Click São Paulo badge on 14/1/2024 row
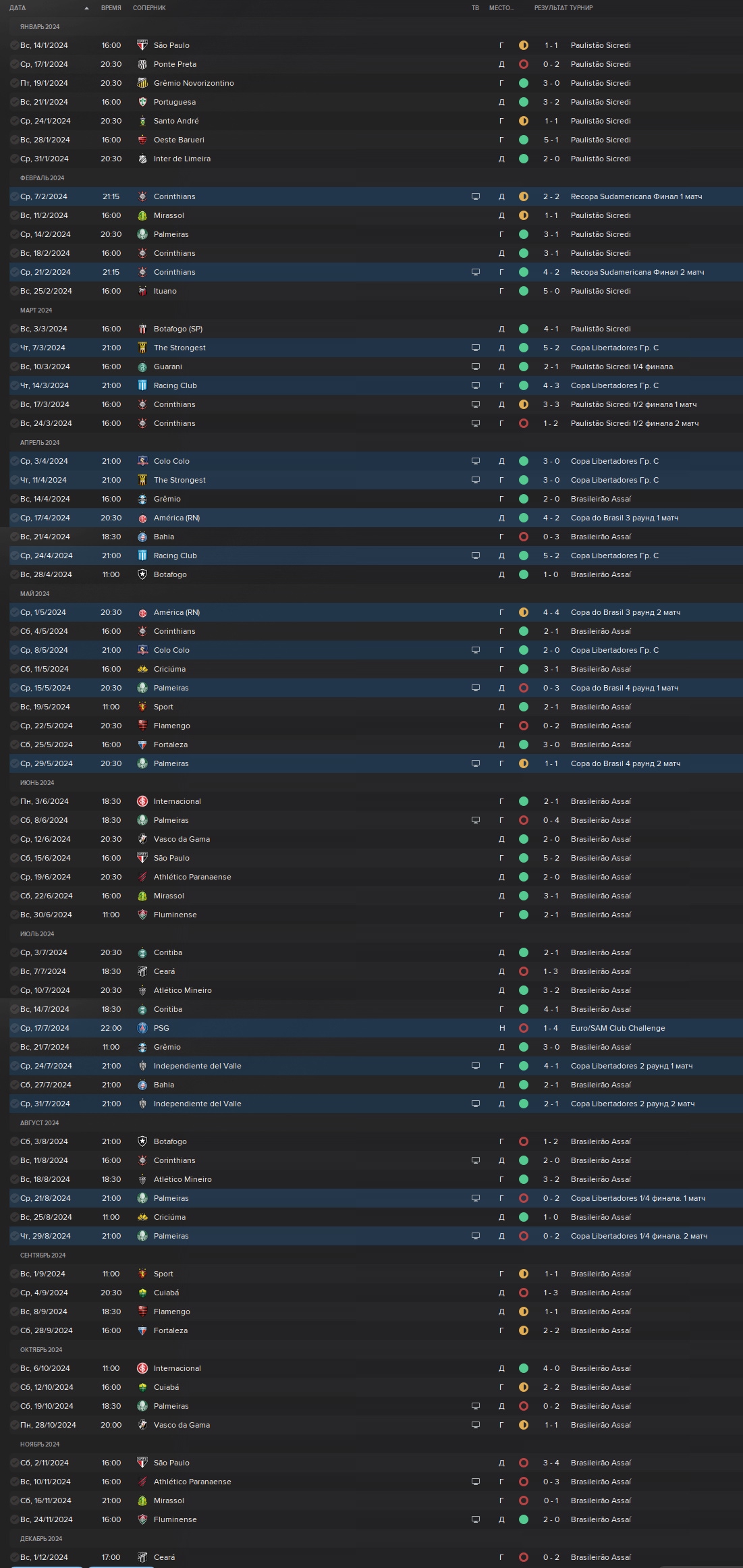The height and width of the screenshot is (1568, 743). pyautogui.click(x=142, y=45)
